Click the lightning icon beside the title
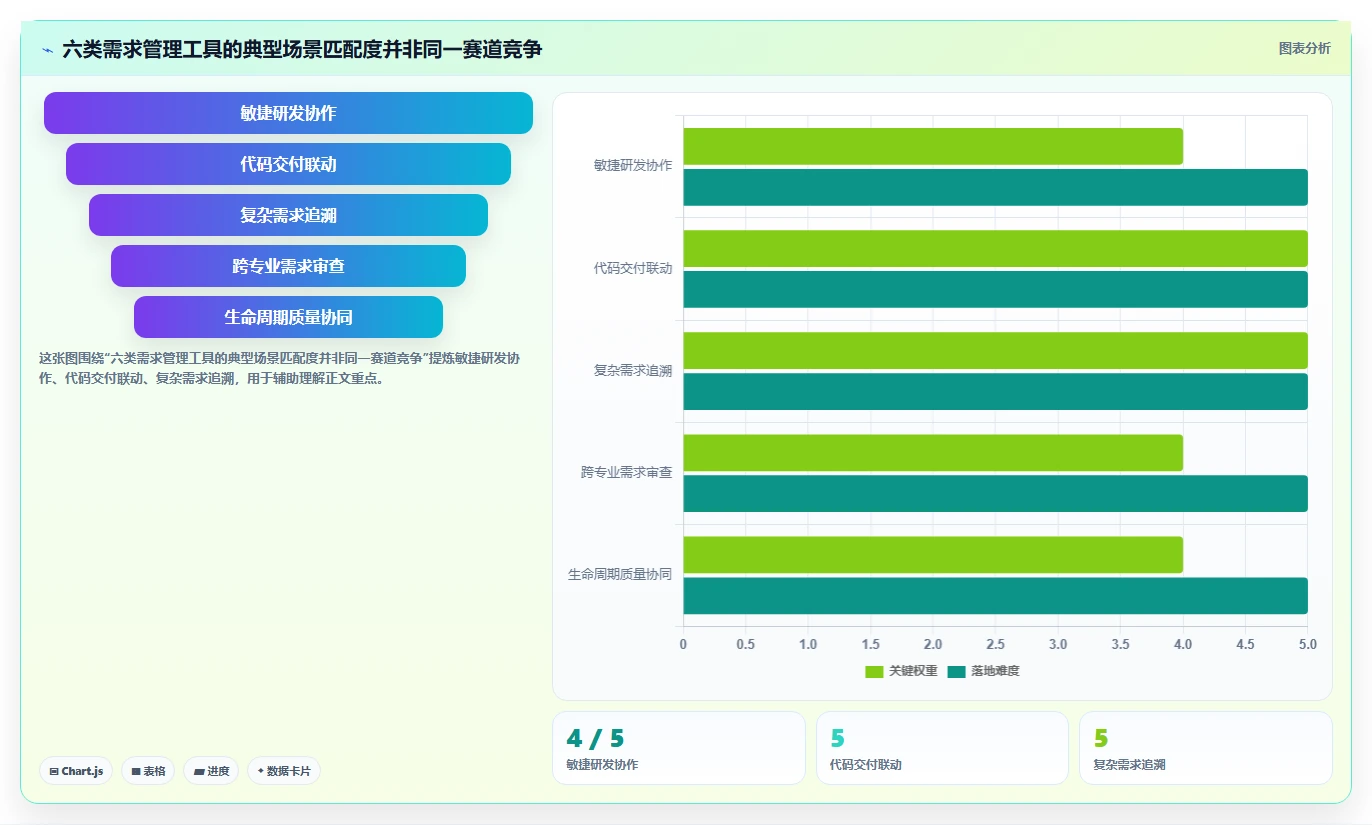This screenshot has width=1372, height=825. tap(47, 49)
